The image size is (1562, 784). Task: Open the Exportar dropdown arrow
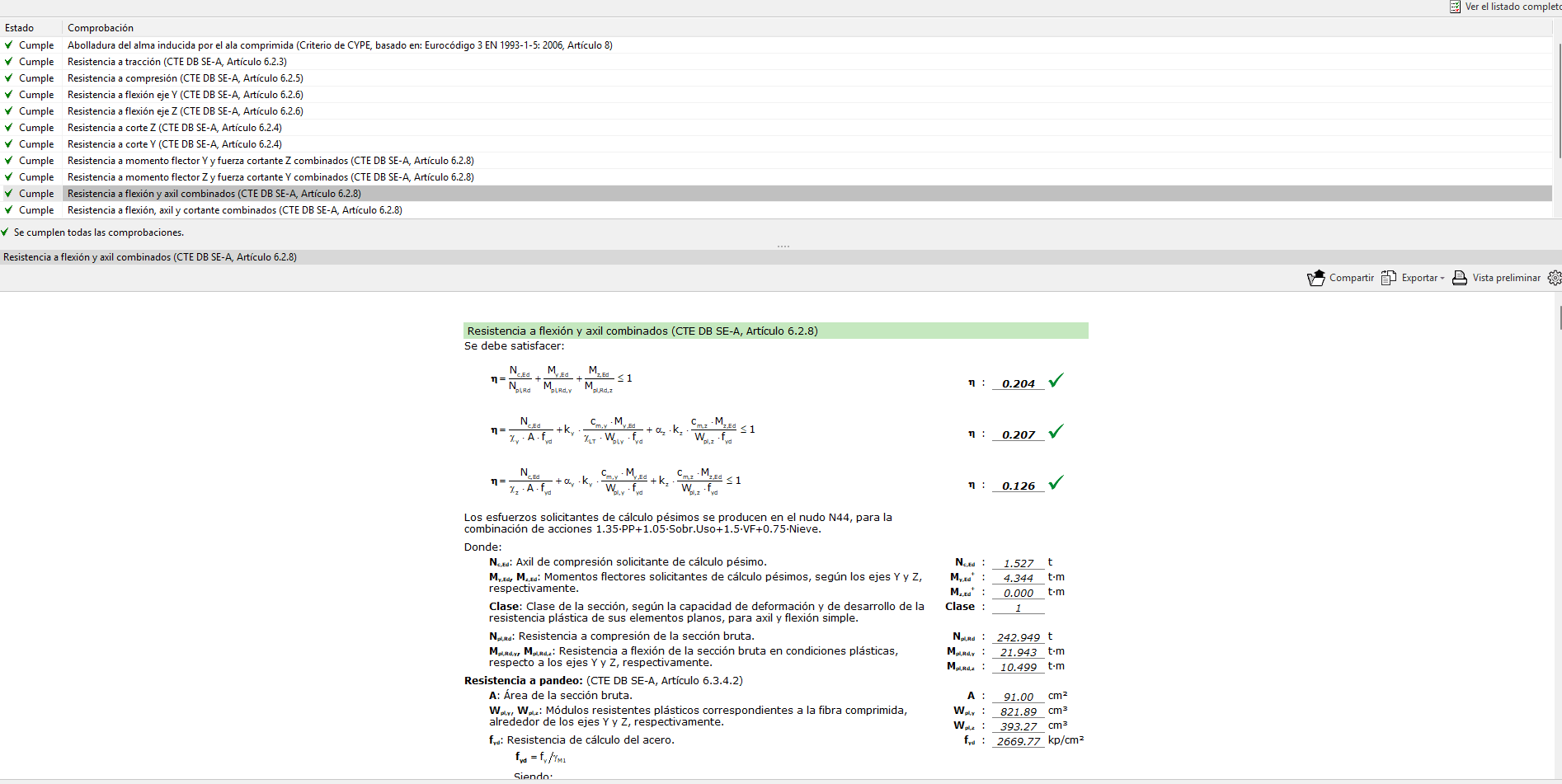[x=1442, y=279]
